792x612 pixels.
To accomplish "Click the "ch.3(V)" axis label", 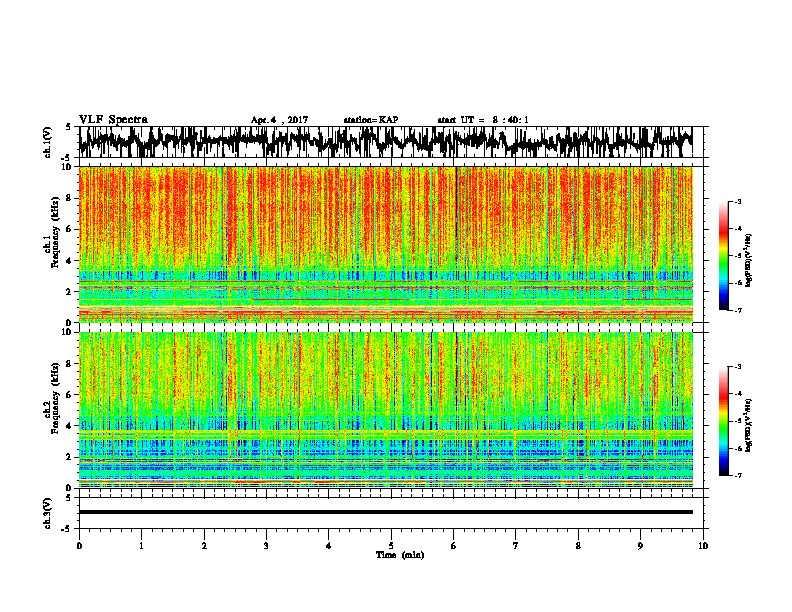I will coord(48,514).
